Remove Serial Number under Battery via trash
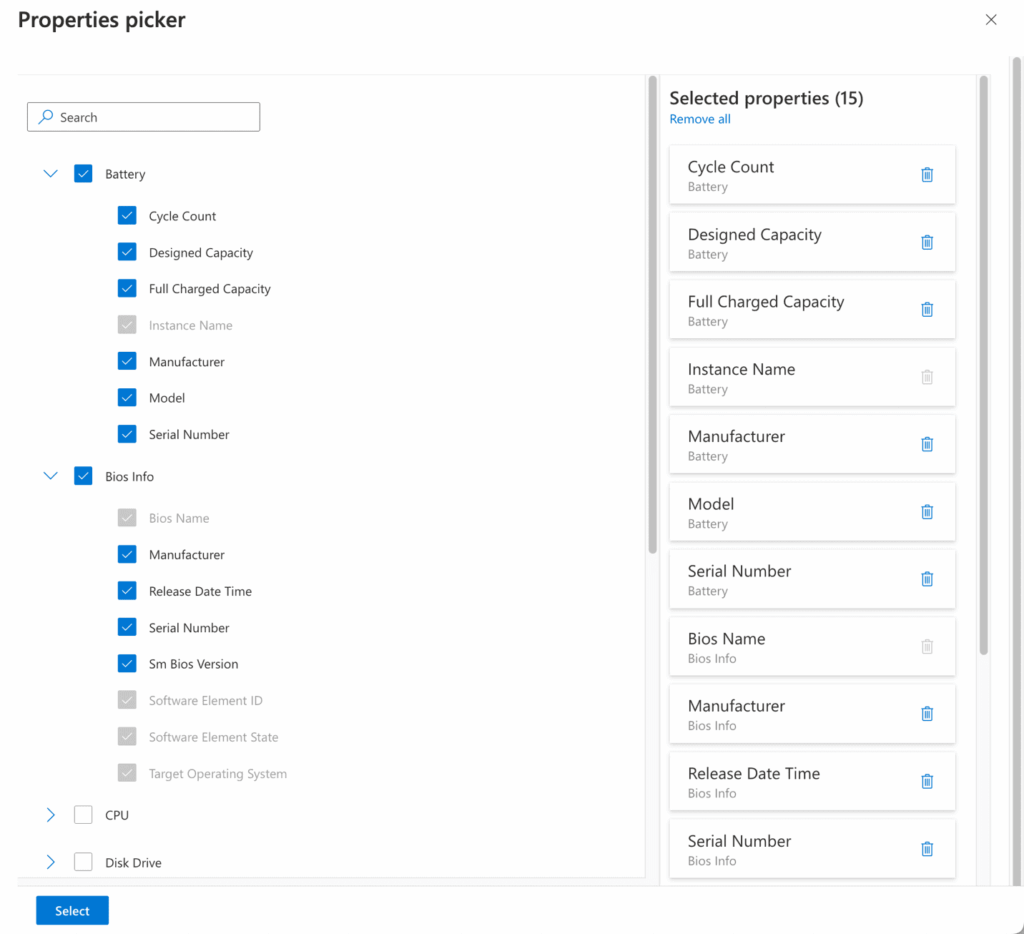The image size is (1024, 934). point(927,578)
